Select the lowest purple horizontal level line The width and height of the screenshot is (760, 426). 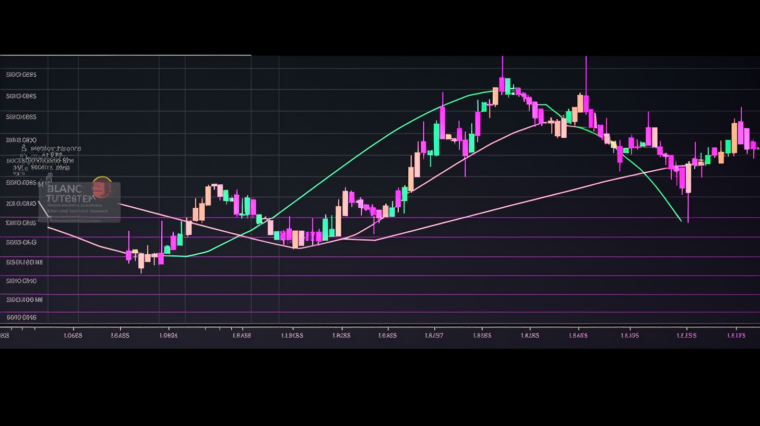[400, 315]
